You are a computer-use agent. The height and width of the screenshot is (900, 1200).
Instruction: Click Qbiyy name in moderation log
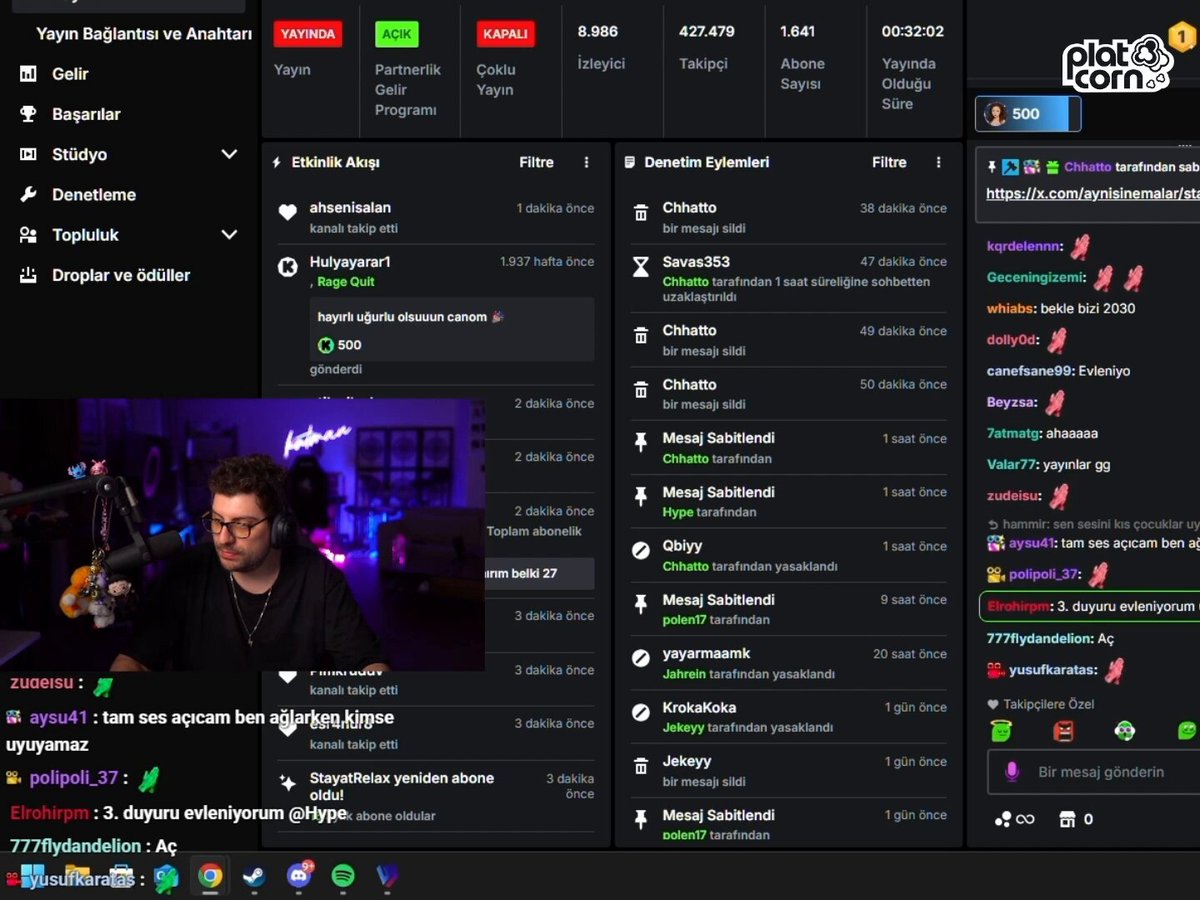pos(682,546)
